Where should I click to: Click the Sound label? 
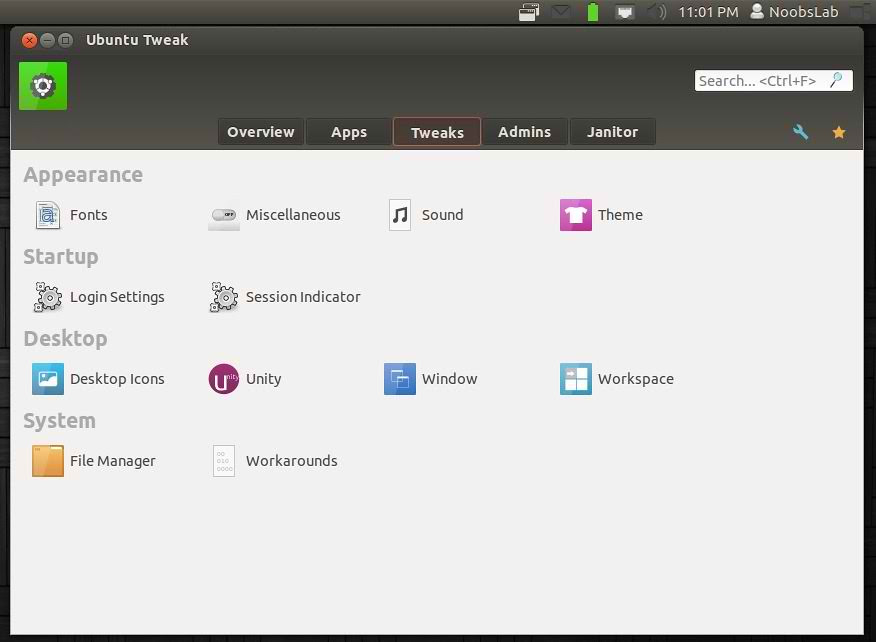click(x=442, y=215)
